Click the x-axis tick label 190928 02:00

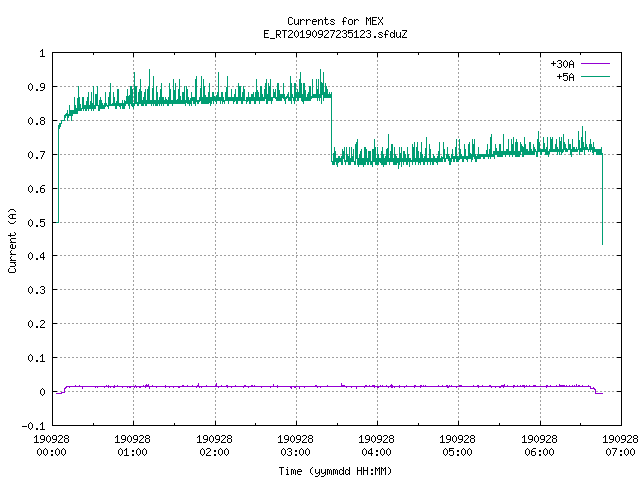pos(214,445)
